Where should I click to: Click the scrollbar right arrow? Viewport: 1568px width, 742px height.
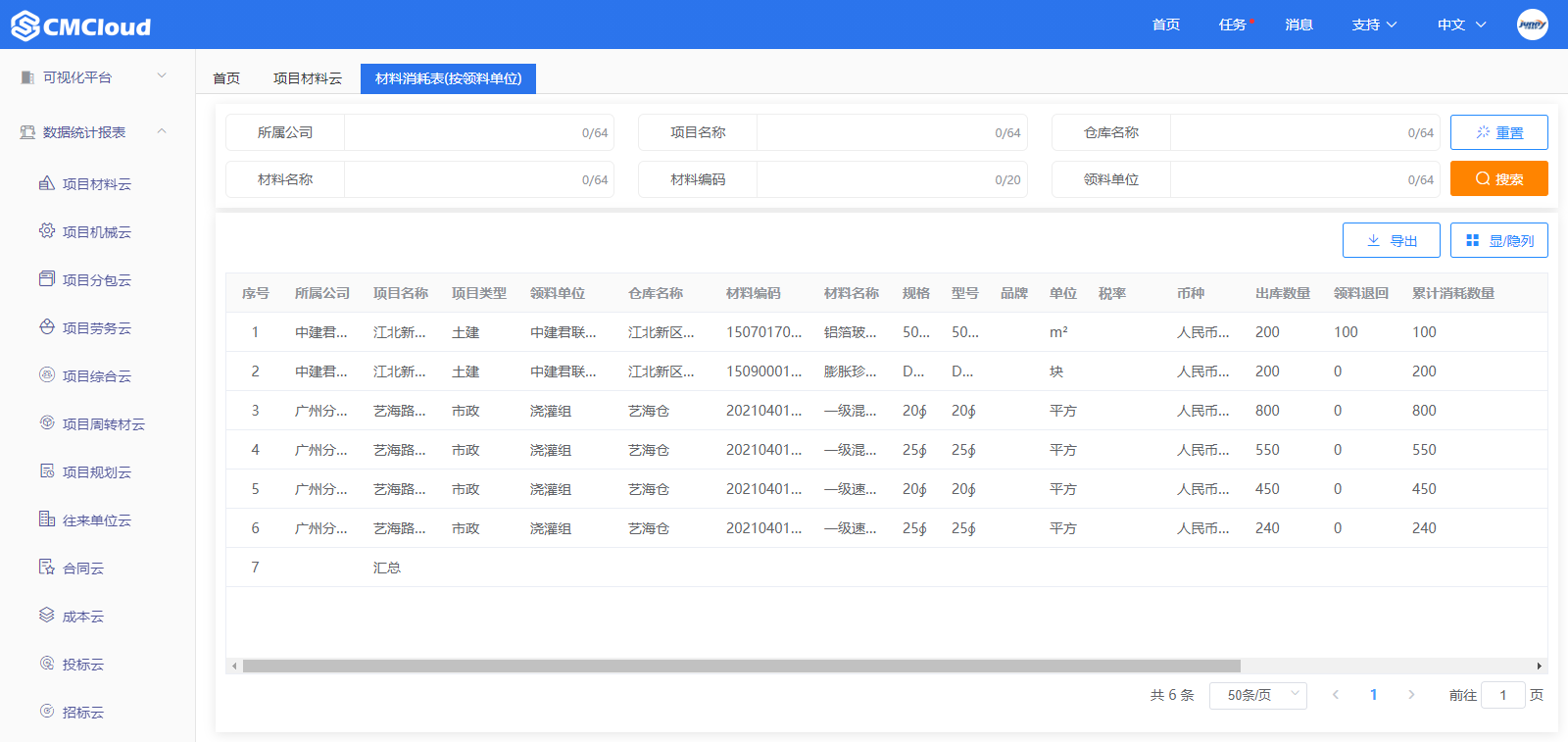coord(1540,666)
